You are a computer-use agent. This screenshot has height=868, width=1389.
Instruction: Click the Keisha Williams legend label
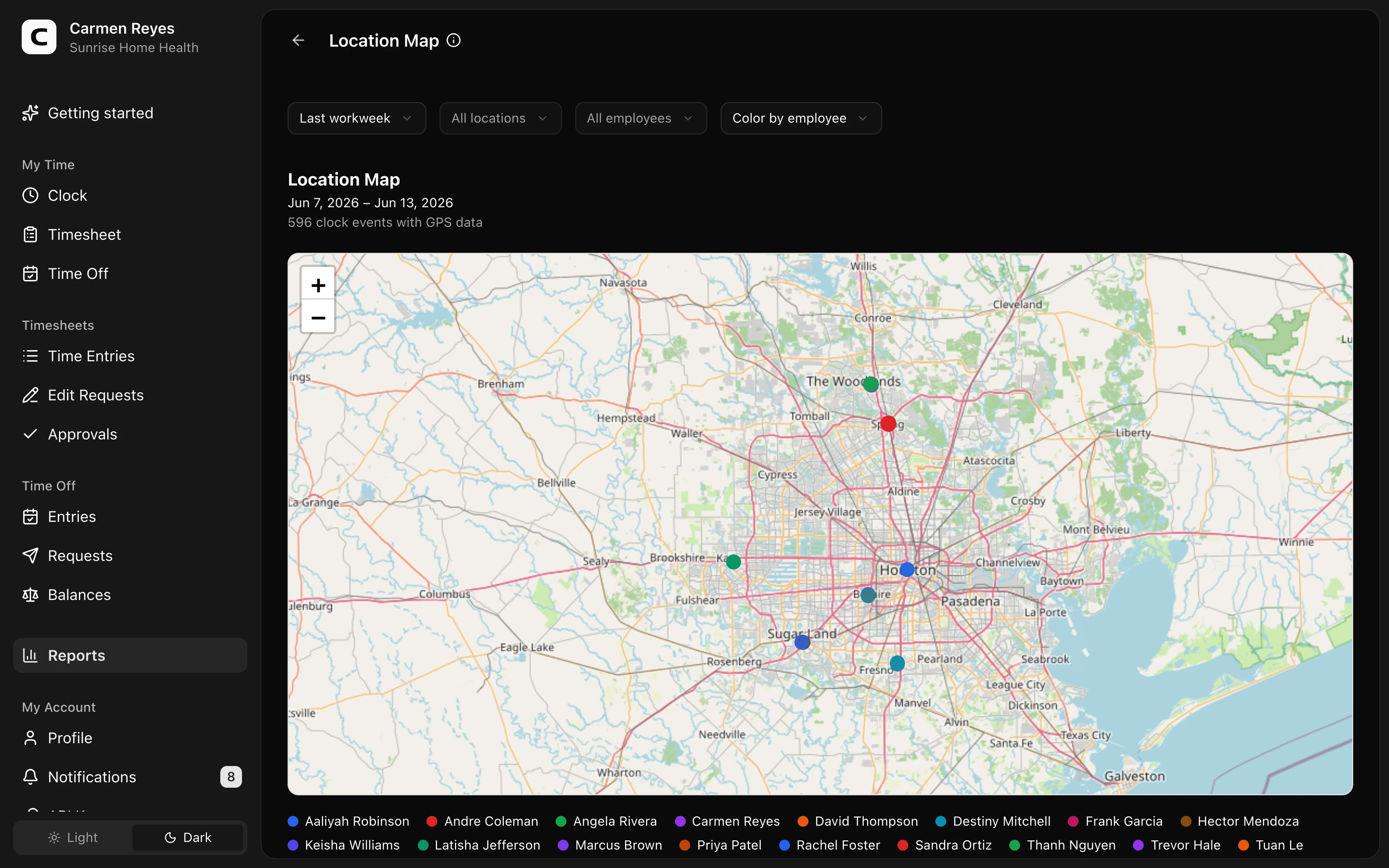pyautogui.click(x=352, y=845)
